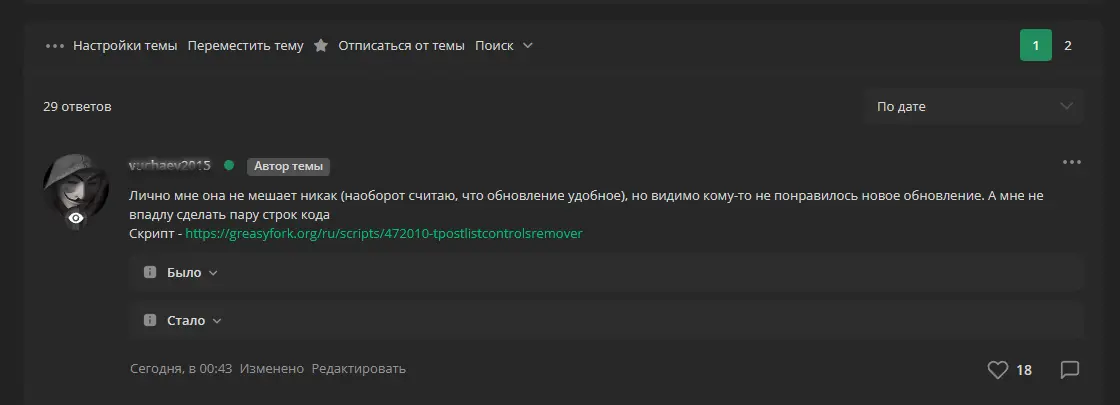Click the star icon beside Отписаться от темы
The height and width of the screenshot is (405, 1120).
pos(321,46)
